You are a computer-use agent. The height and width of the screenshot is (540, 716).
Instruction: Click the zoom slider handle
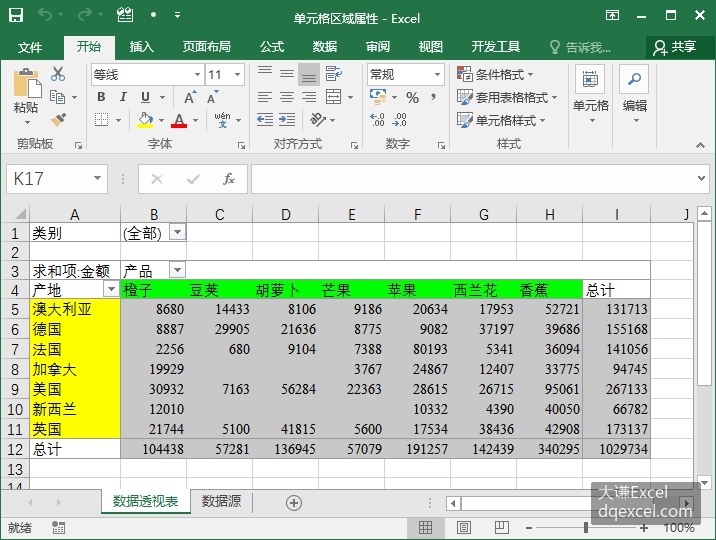(x=586, y=528)
